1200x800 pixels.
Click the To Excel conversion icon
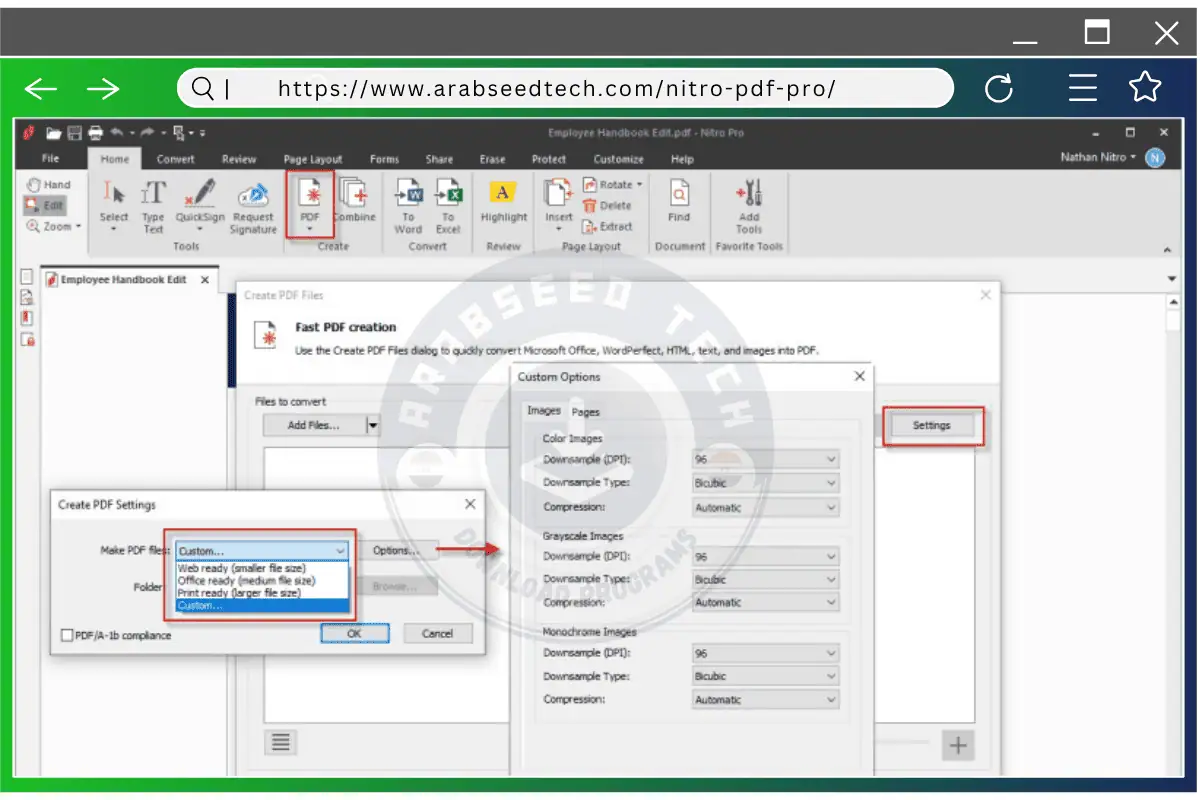(x=447, y=205)
